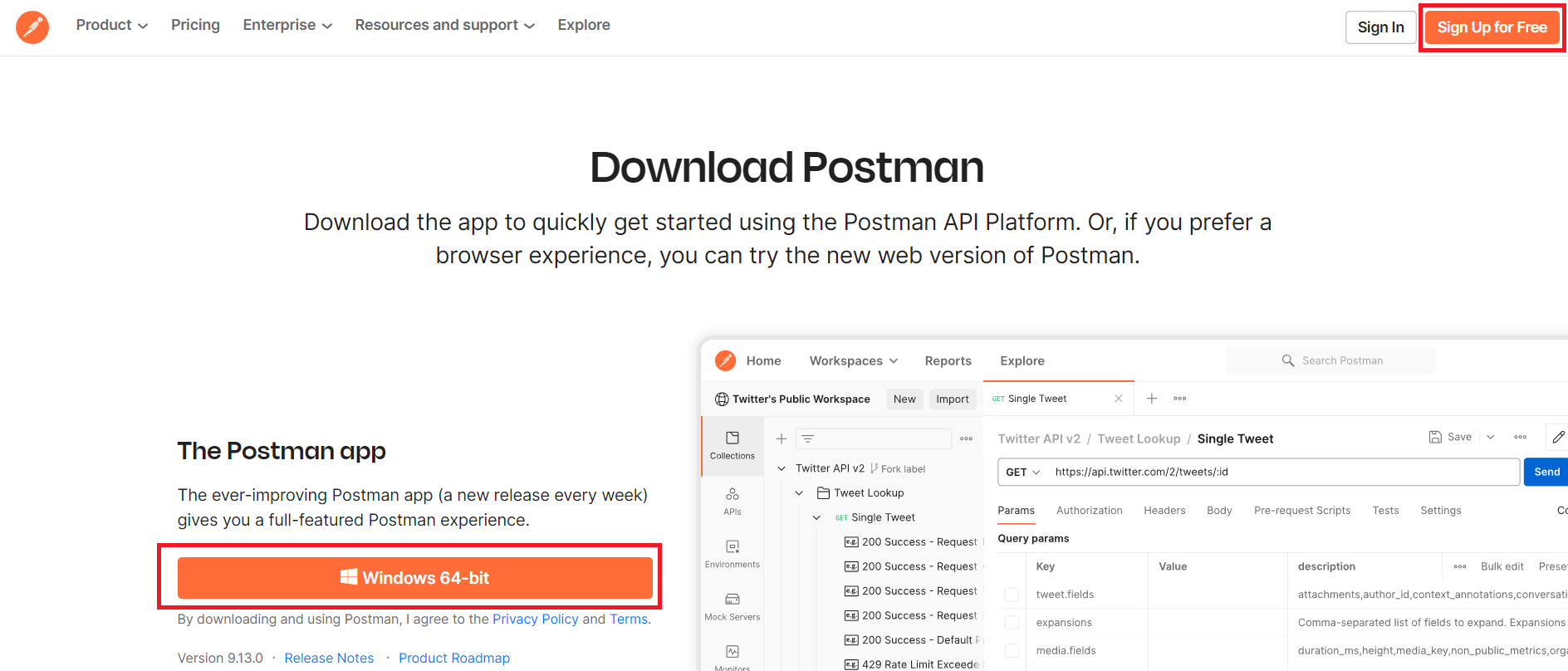Switch to the Pre-request Scripts tab
Screen dimensions: 1568x671
tap(1302, 511)
